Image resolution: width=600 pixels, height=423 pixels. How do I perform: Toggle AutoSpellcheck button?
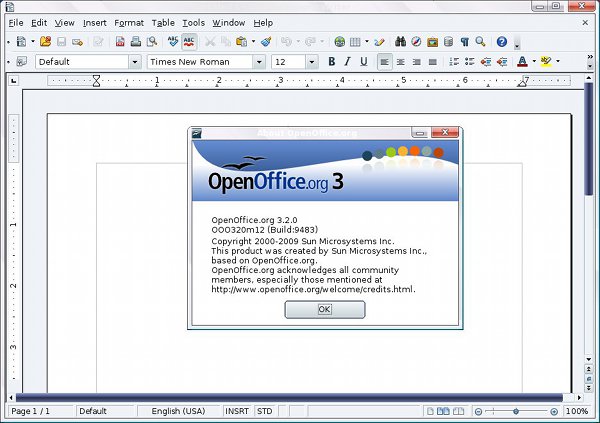(x=189, y=41)
